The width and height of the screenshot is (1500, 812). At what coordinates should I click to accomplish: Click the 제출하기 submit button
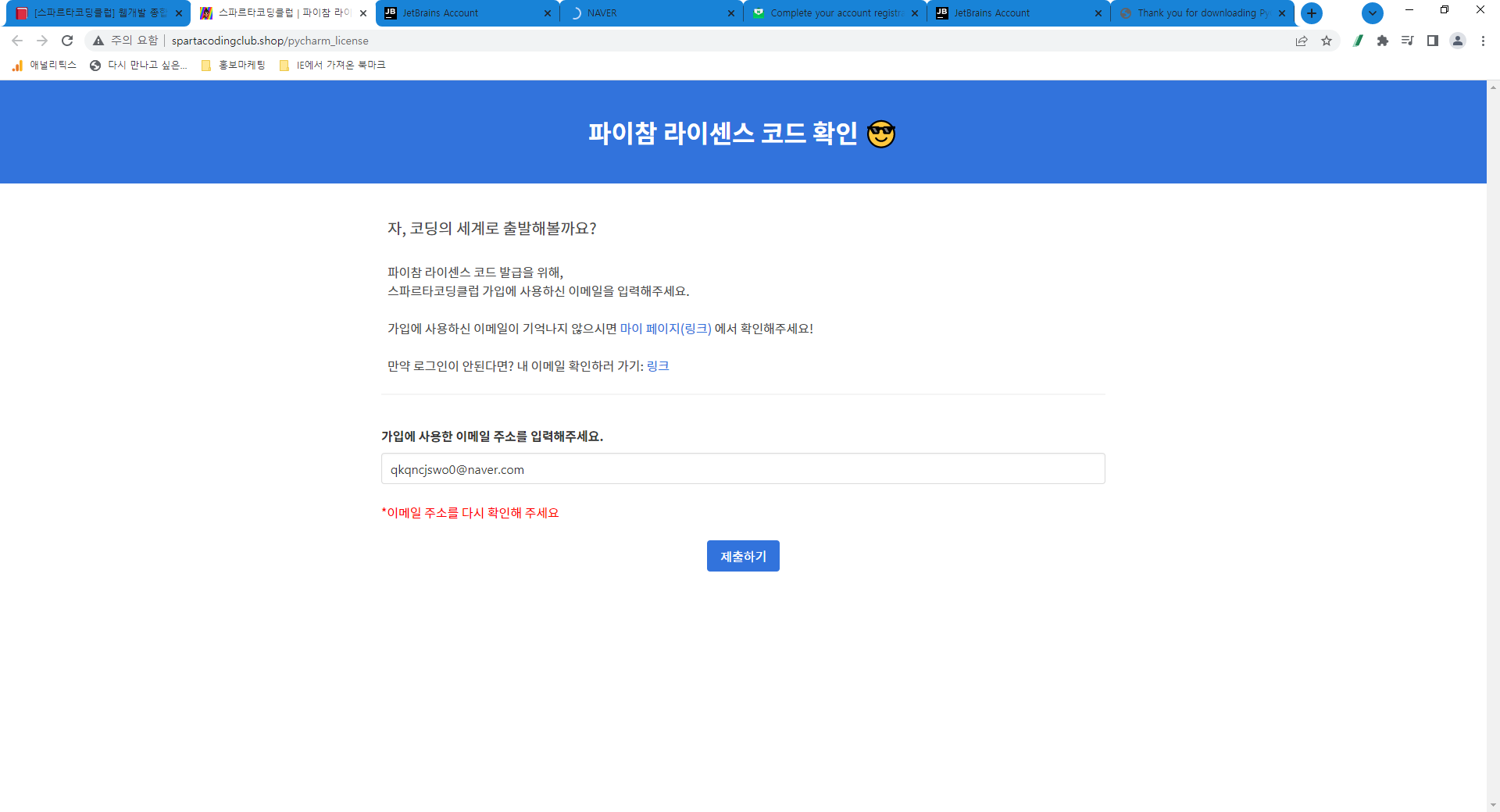point(743,556)
